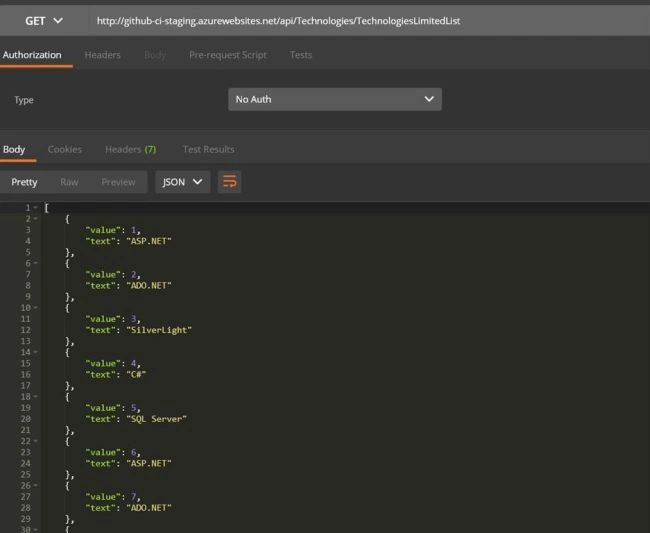Select the Authorization tab
The image size is (650, 533).
click(32, 55)
